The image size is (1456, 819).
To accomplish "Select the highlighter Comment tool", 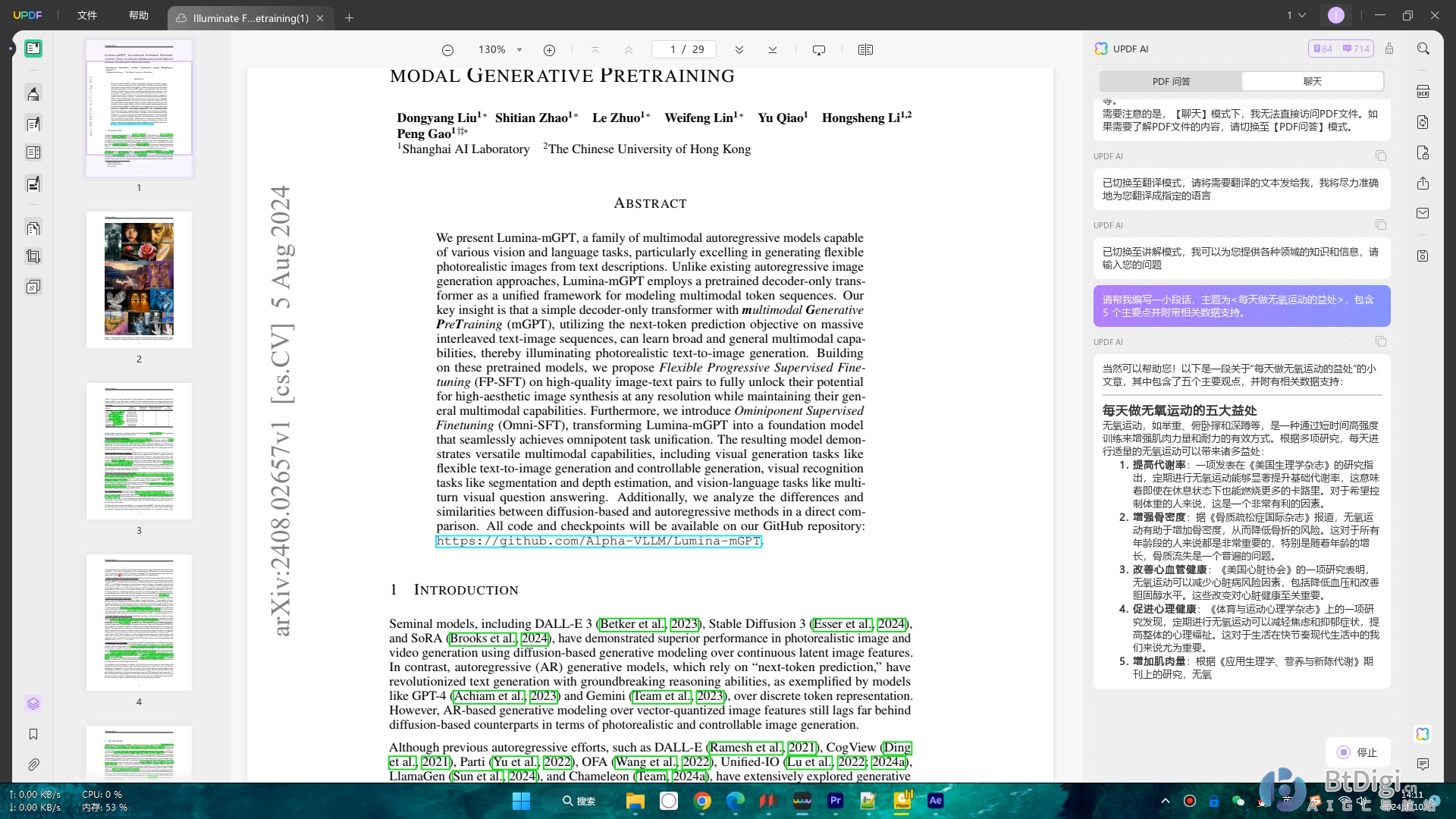I will tap(33, 94).
